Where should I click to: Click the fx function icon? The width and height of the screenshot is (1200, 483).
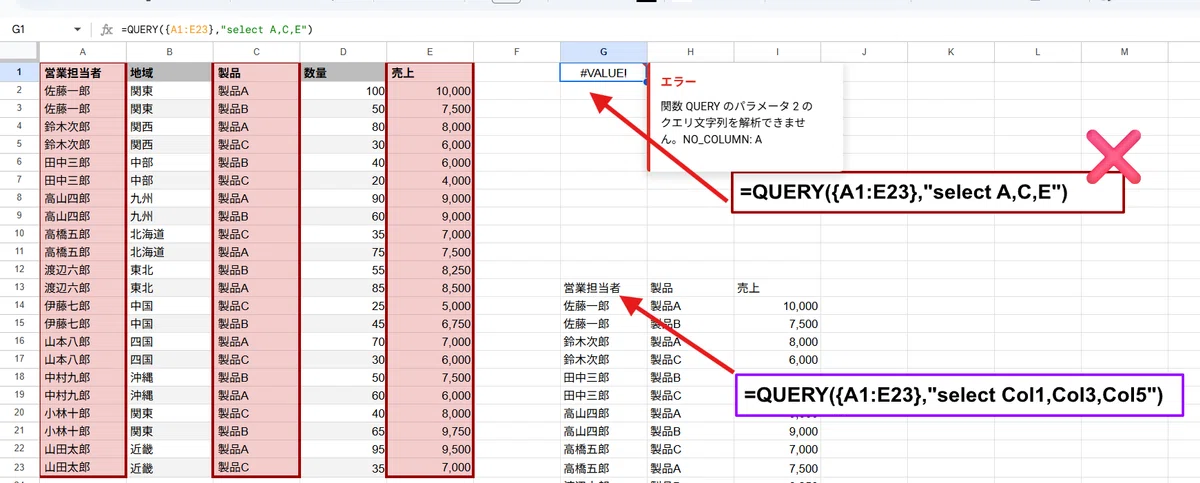tap(107, 30)
